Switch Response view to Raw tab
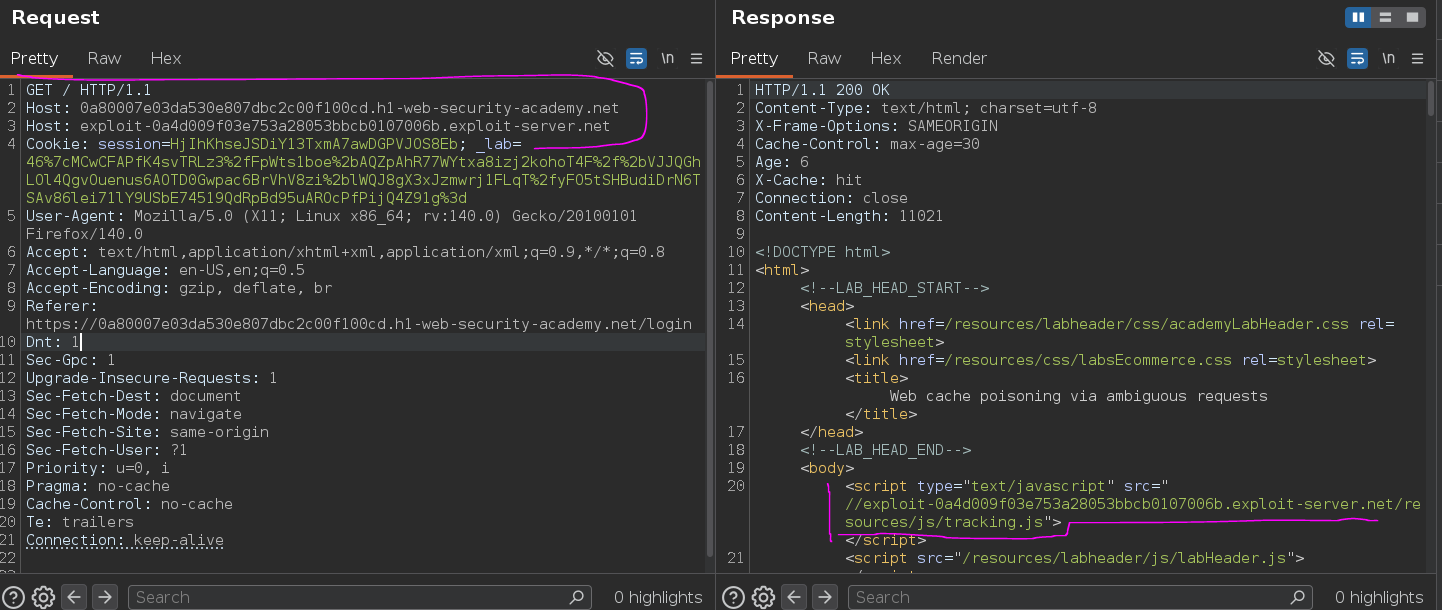This screenshot has width=1442, height=610. tap(824, 58)
